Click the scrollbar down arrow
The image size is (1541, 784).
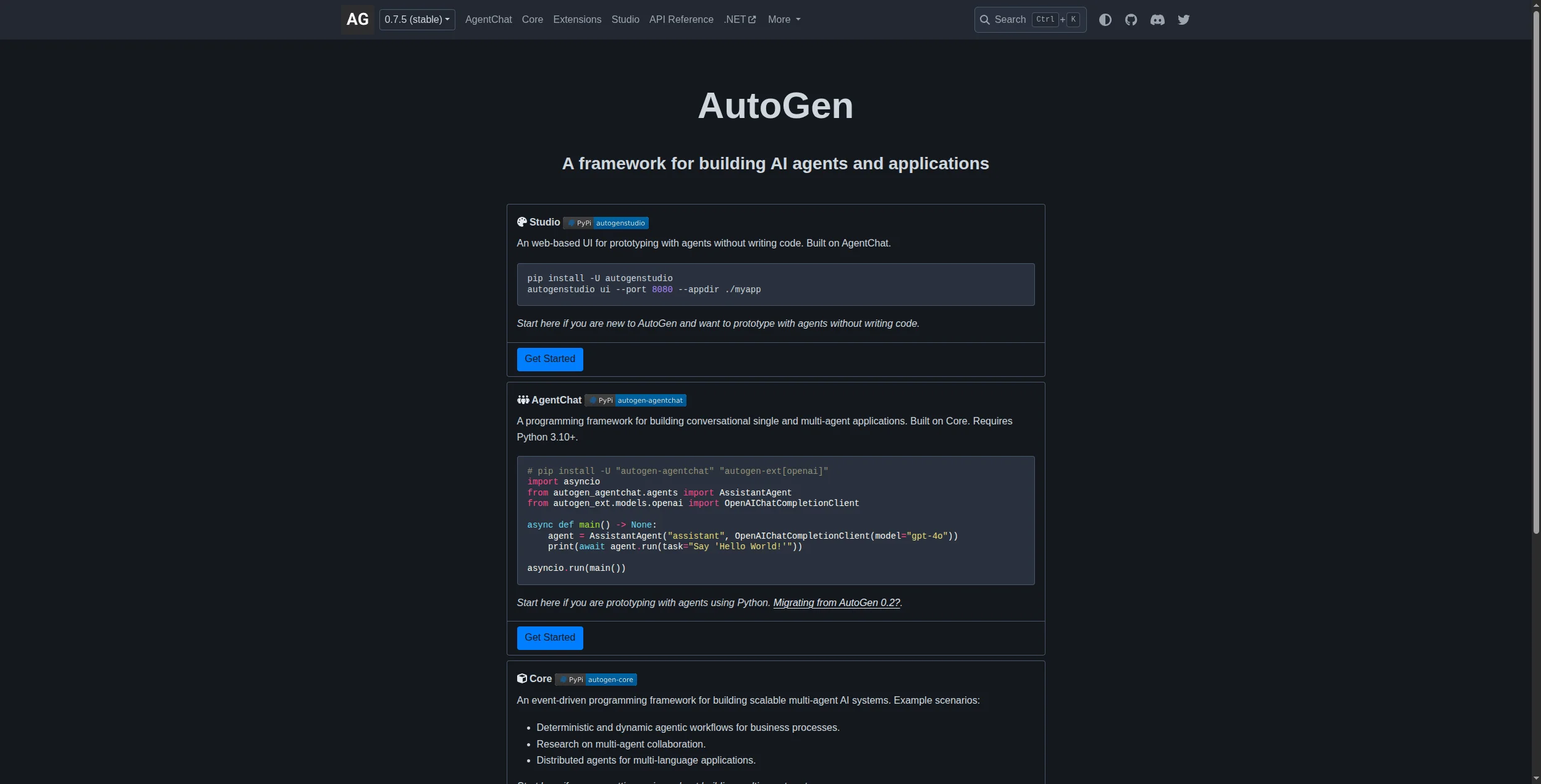click(x=1536, y=778)
